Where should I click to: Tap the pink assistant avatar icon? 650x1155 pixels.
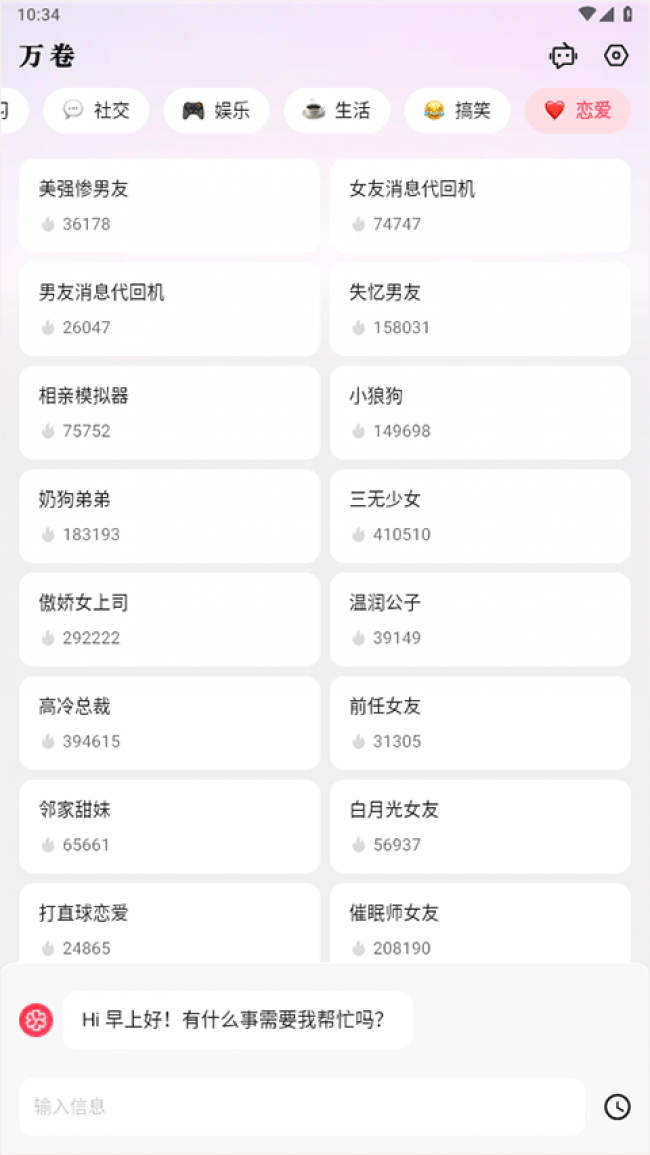tap(36, 1020)
